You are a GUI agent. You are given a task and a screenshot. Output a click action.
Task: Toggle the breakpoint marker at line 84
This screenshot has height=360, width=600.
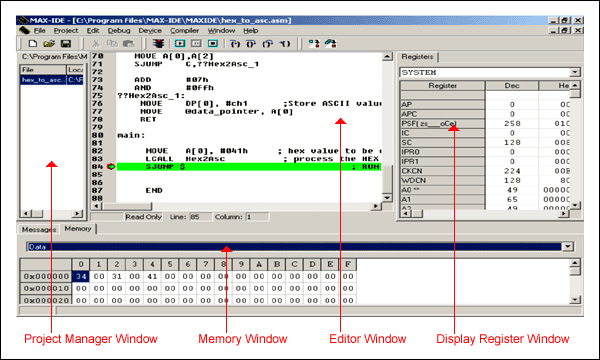pyautogui.click(x=111, y=166)
